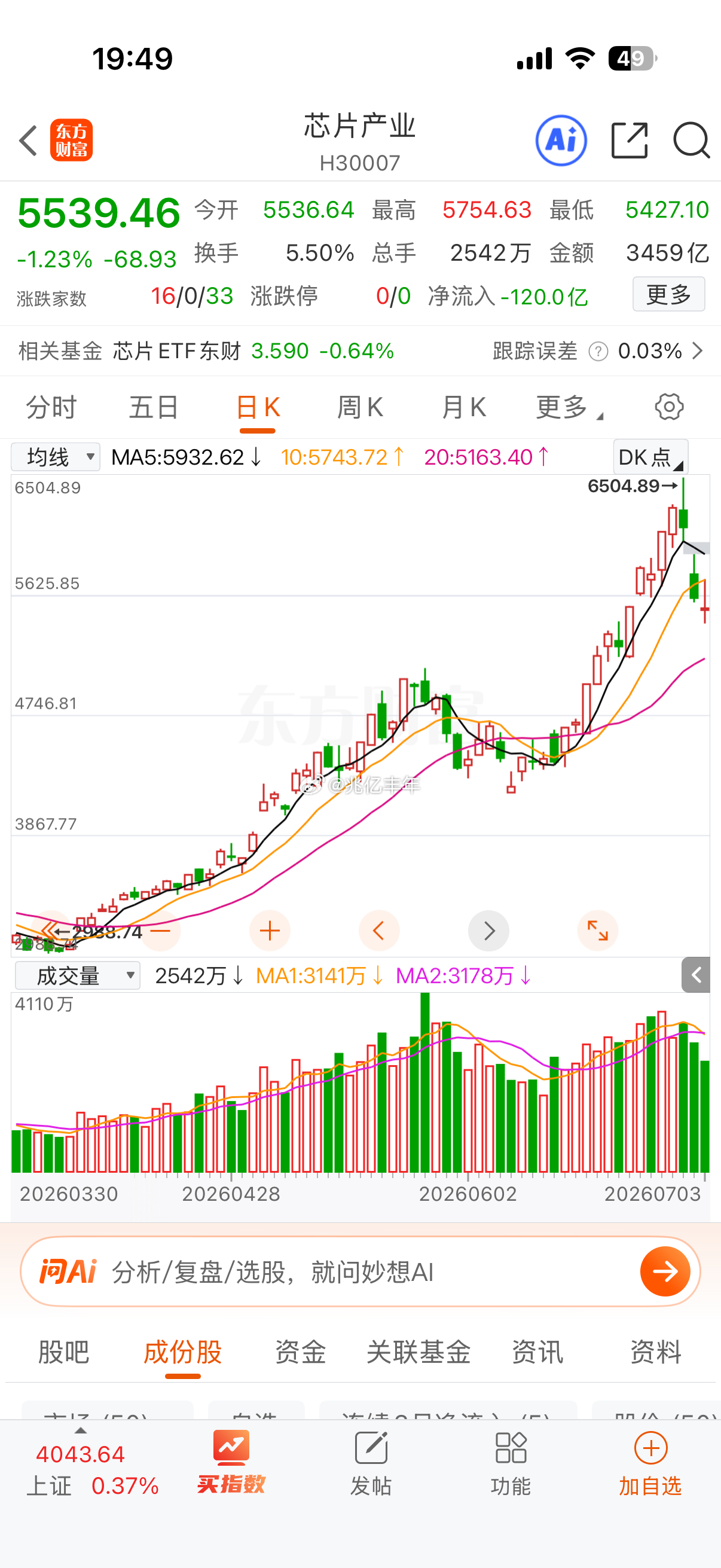Switch to 五日 tab

point(153,407)
